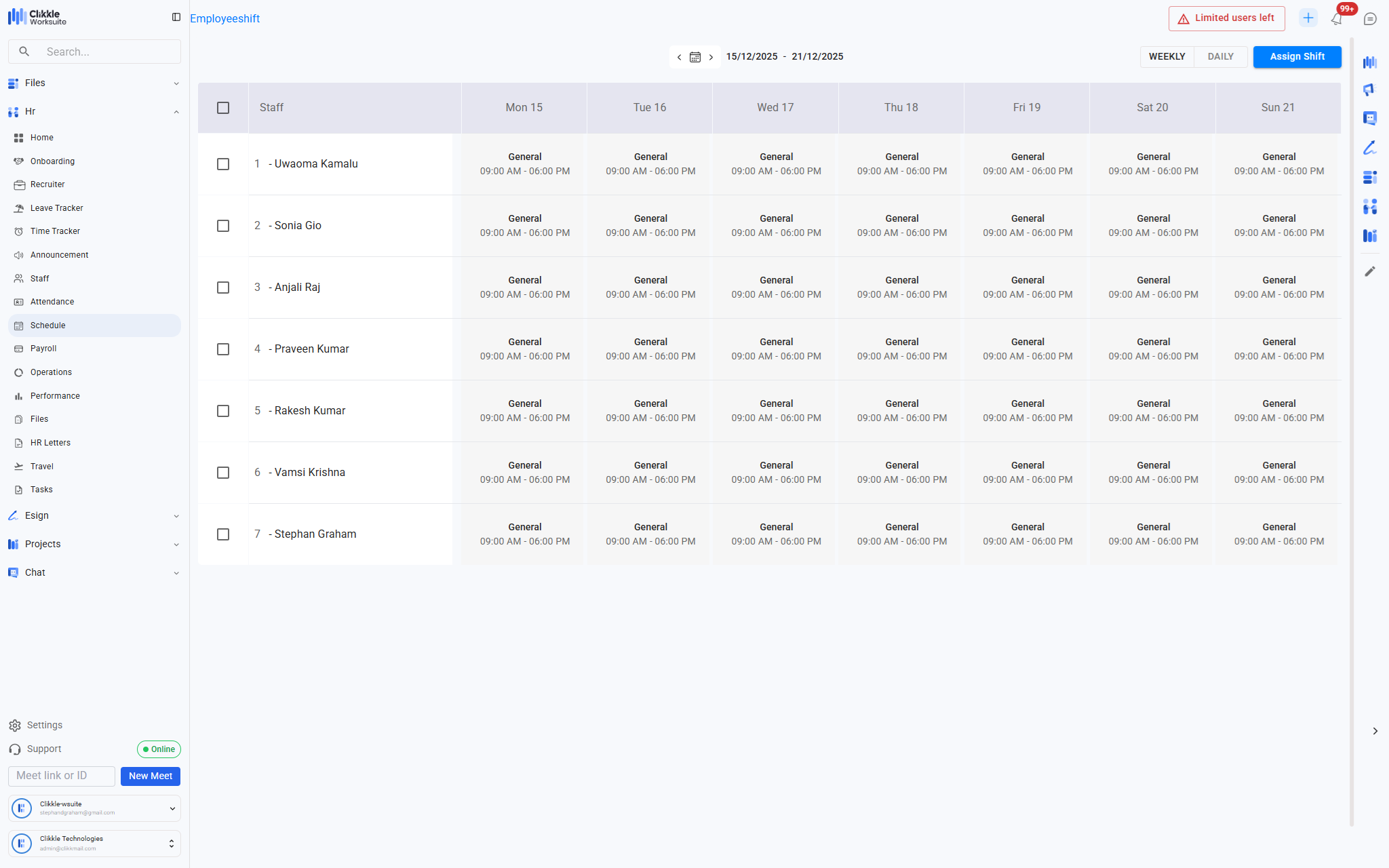Click the notifications bell icon
Viewport: 1389px width, 868px height.
point(1336,19)
